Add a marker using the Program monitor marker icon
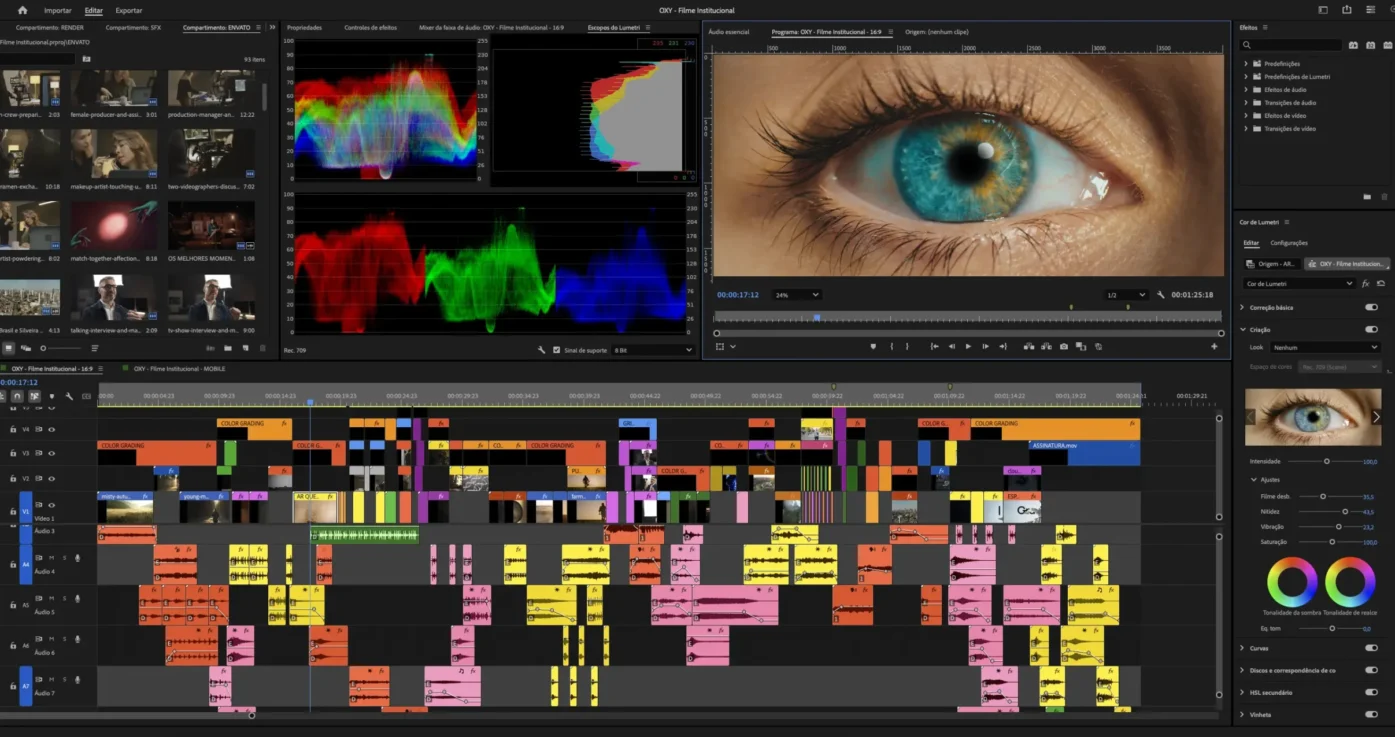The width and height of the screenshot is (1395, 737). (873, 346)
